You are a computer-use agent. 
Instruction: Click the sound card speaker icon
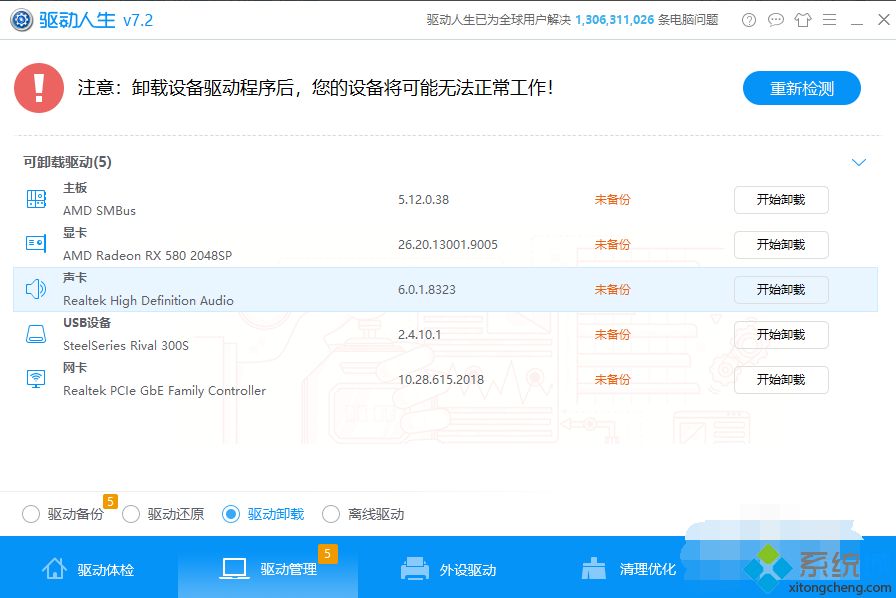pos(36,290)
